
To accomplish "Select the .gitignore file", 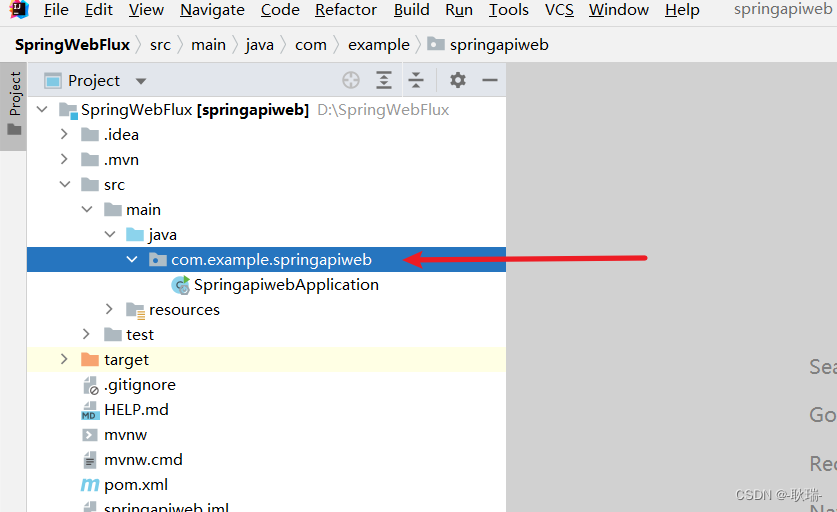I will (x=266, y=384).
